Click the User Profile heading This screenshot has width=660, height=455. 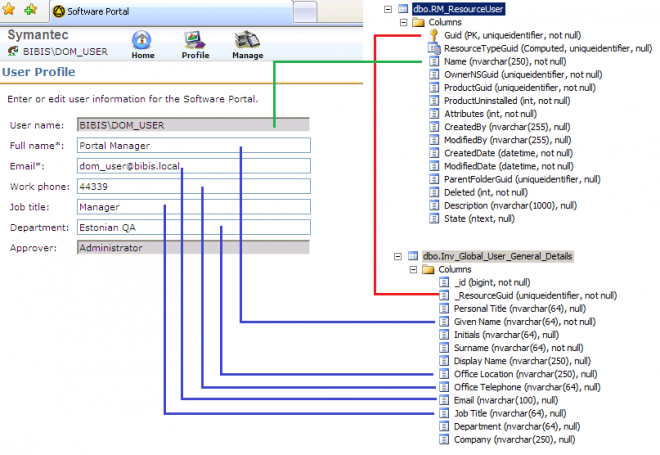[39, 72]
